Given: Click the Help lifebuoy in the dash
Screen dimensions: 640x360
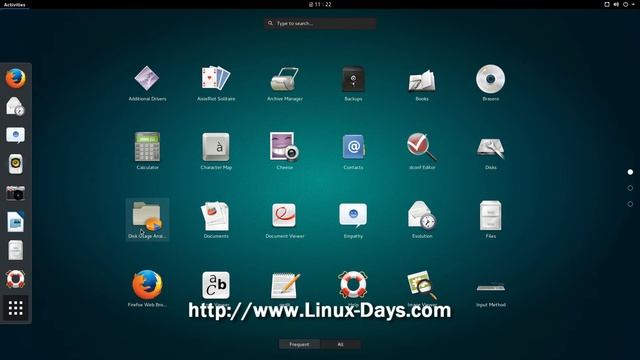Looking at the screenshot, I should [16, 279].
